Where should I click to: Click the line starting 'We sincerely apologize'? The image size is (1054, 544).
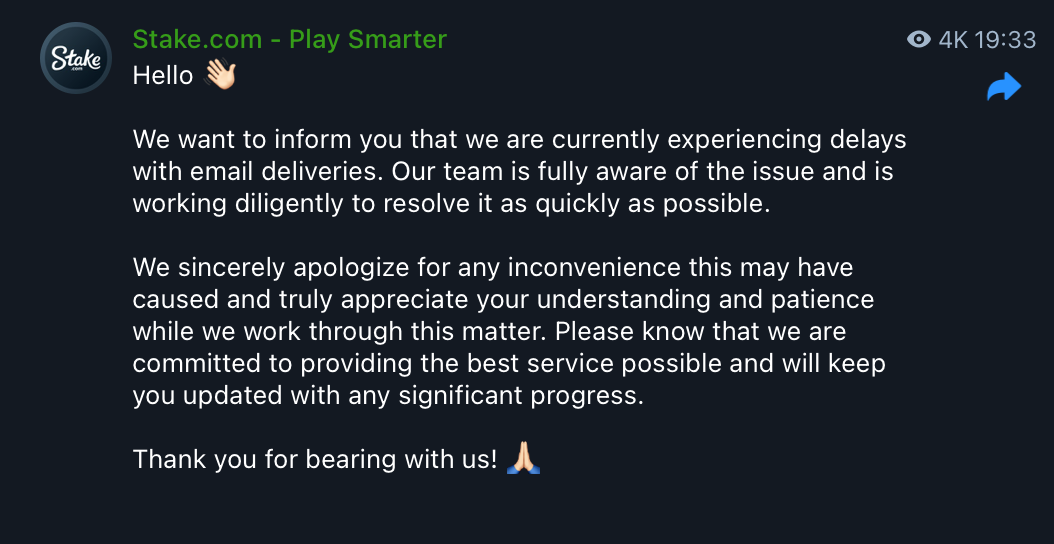click(492, 268)
